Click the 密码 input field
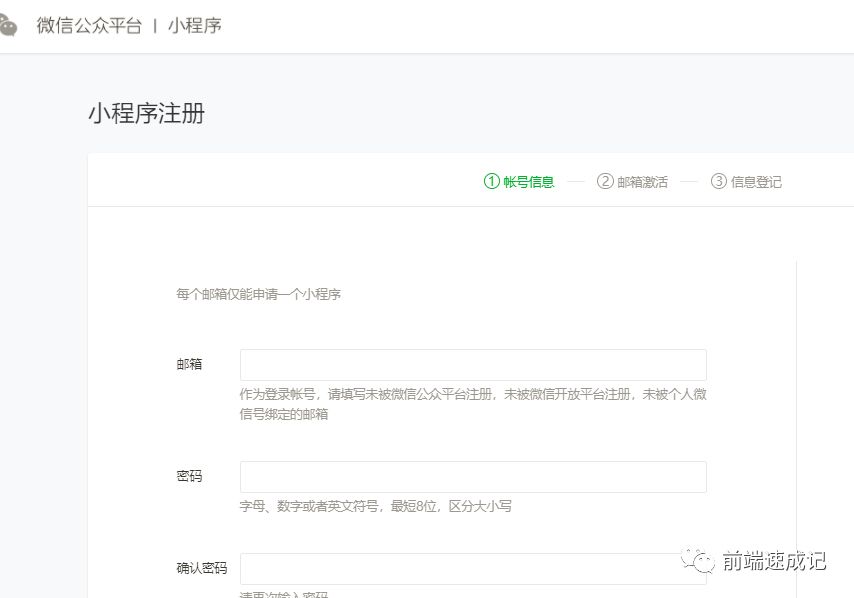The width and height of the screenshot is (854, 598). [x=473, y=477]
